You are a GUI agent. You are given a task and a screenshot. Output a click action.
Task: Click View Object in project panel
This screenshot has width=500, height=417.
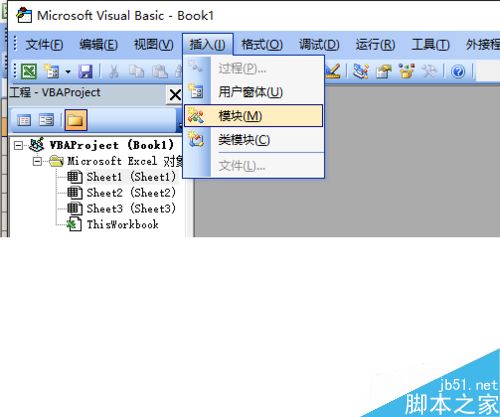click(46, 120)
